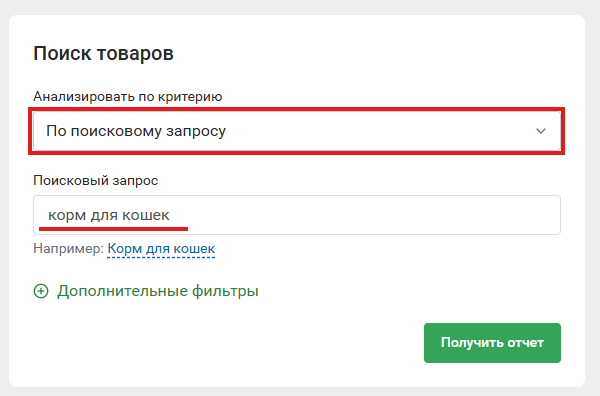This screenshot has width=600, height=396.
Task: Click the Дополнительные фильтры green label text
Action: (x=158, y=291)
